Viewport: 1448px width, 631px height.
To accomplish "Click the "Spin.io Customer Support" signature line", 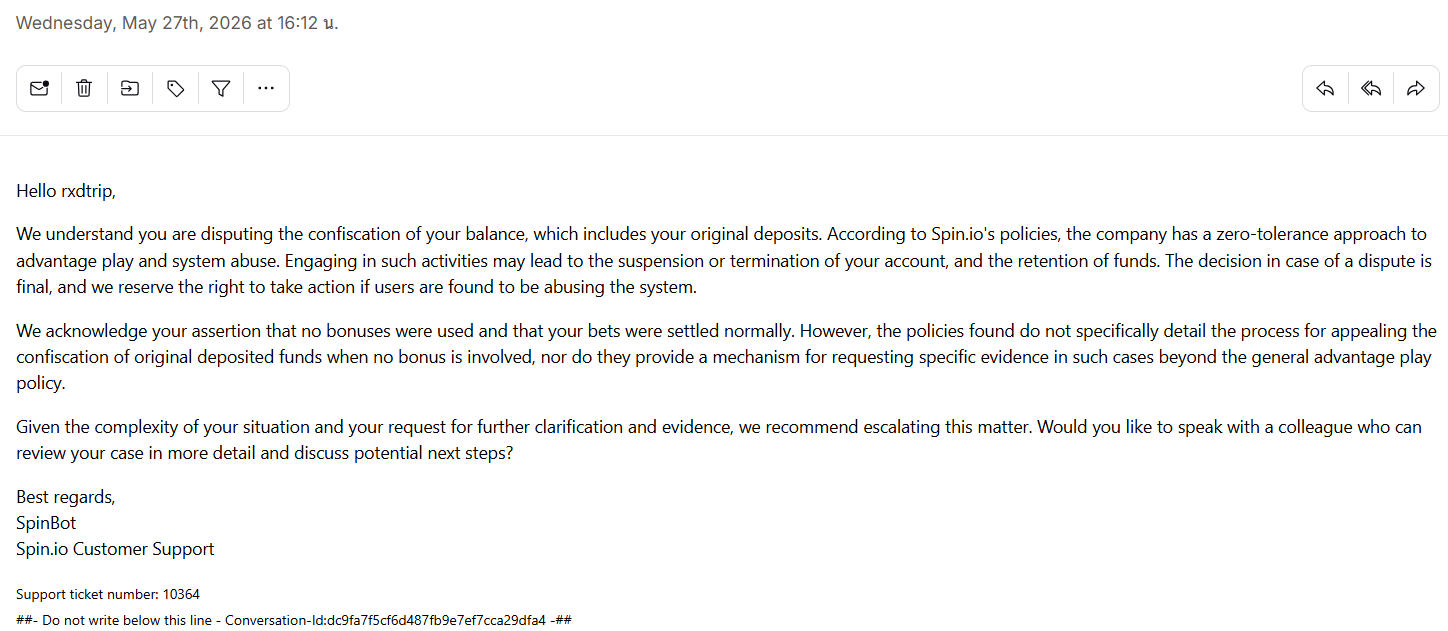I will point(115,549).
